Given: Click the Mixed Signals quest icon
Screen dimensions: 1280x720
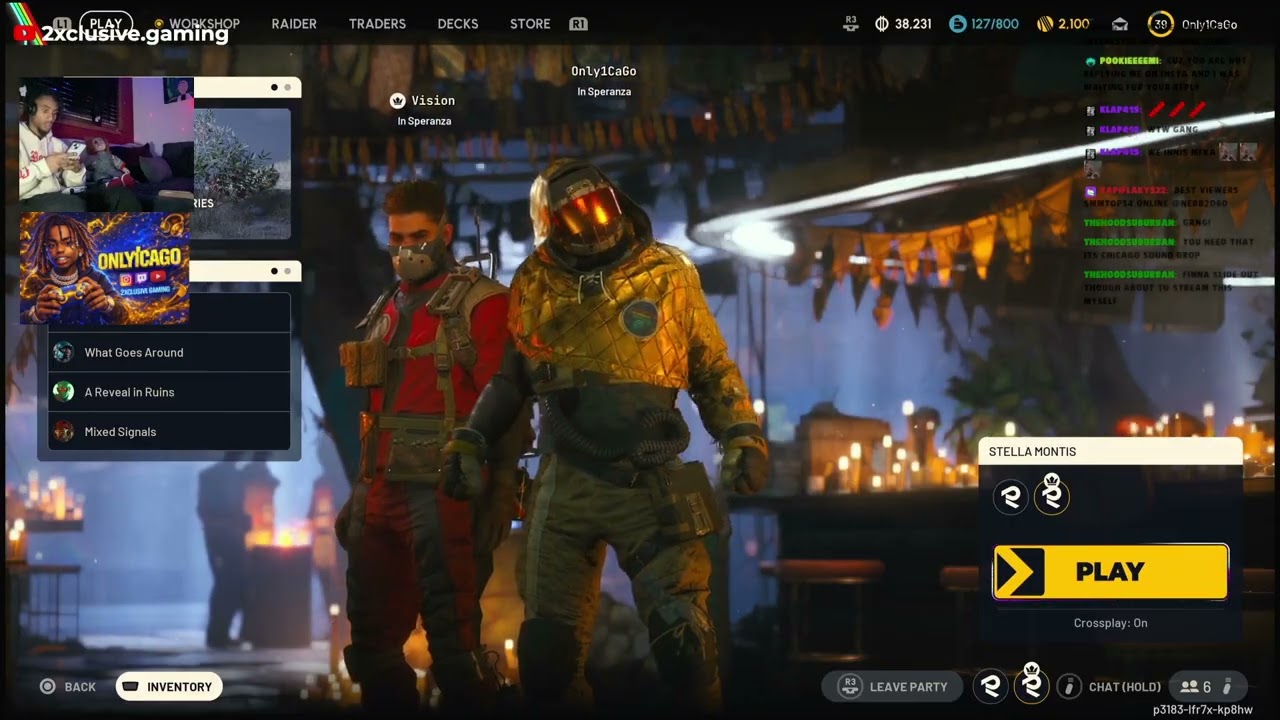Looking at the screenshot, I should (x=64, y=432).
